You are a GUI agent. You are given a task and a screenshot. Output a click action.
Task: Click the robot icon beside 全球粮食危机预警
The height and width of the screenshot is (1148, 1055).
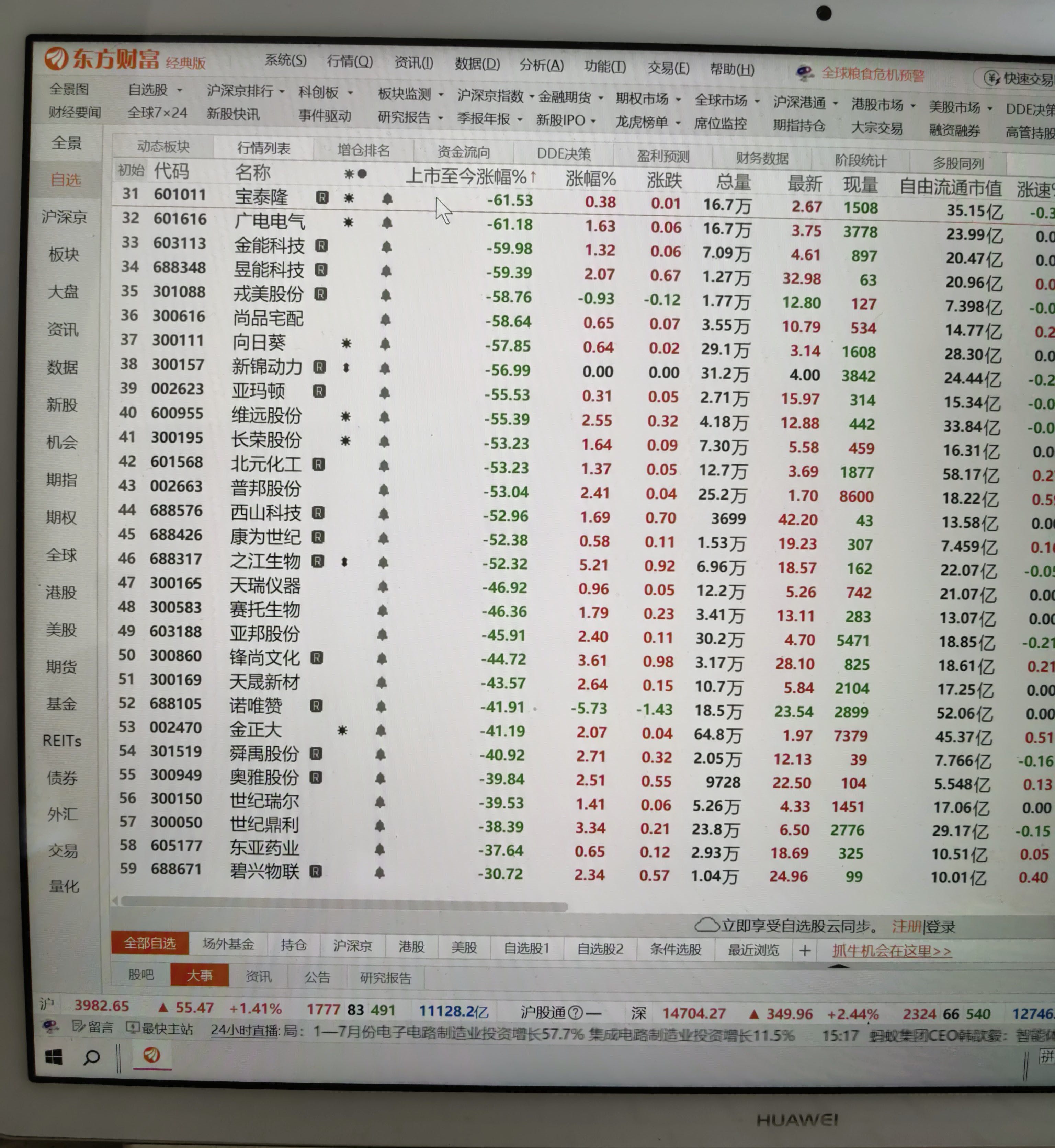tap(804, 72)
